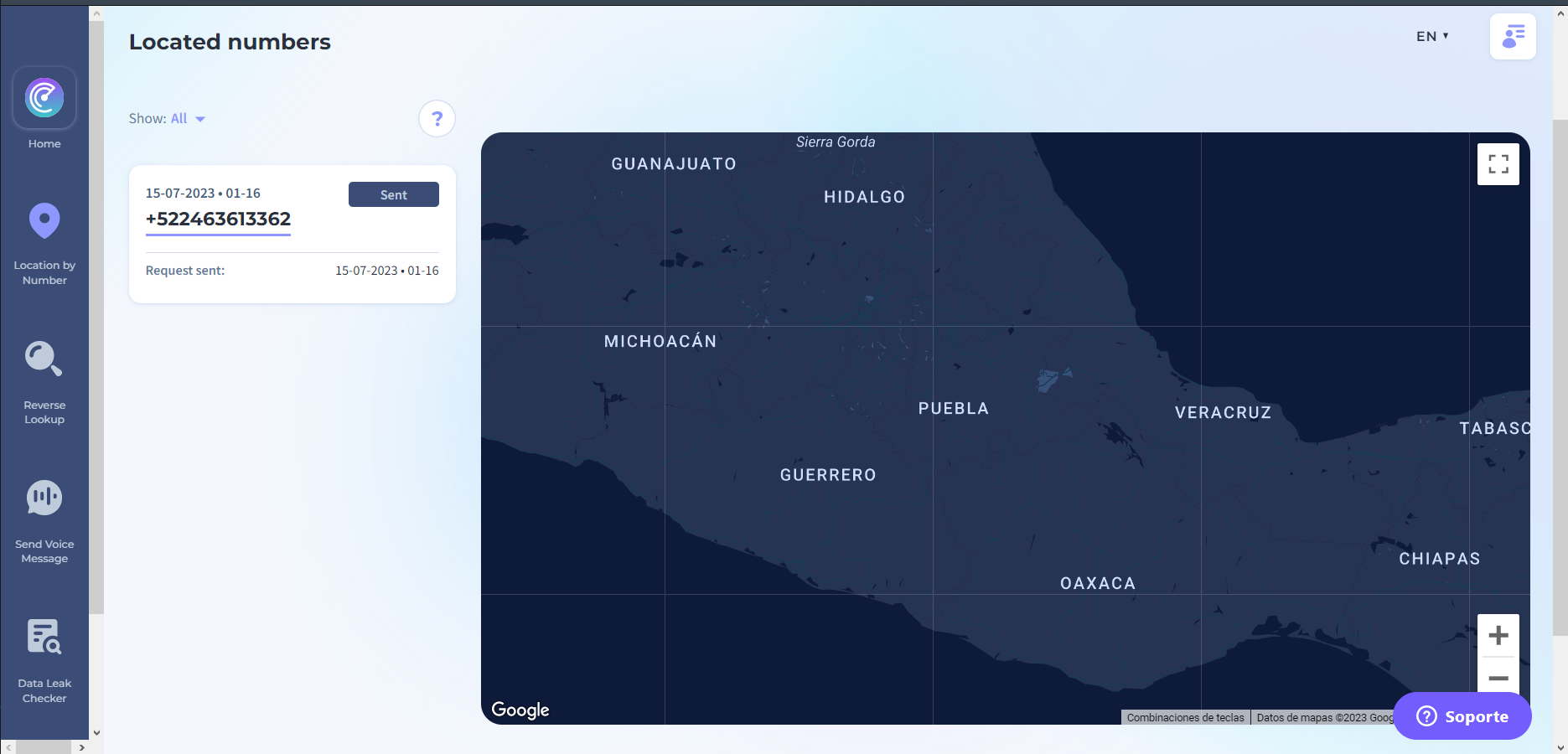Click the Puebla label on the map

953,409
